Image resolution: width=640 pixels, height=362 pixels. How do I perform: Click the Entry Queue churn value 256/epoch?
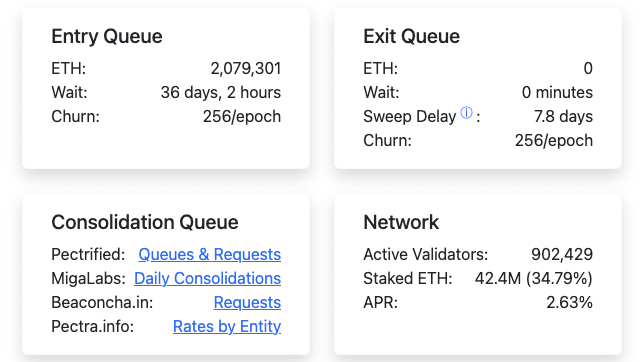[x=242, y=117]
